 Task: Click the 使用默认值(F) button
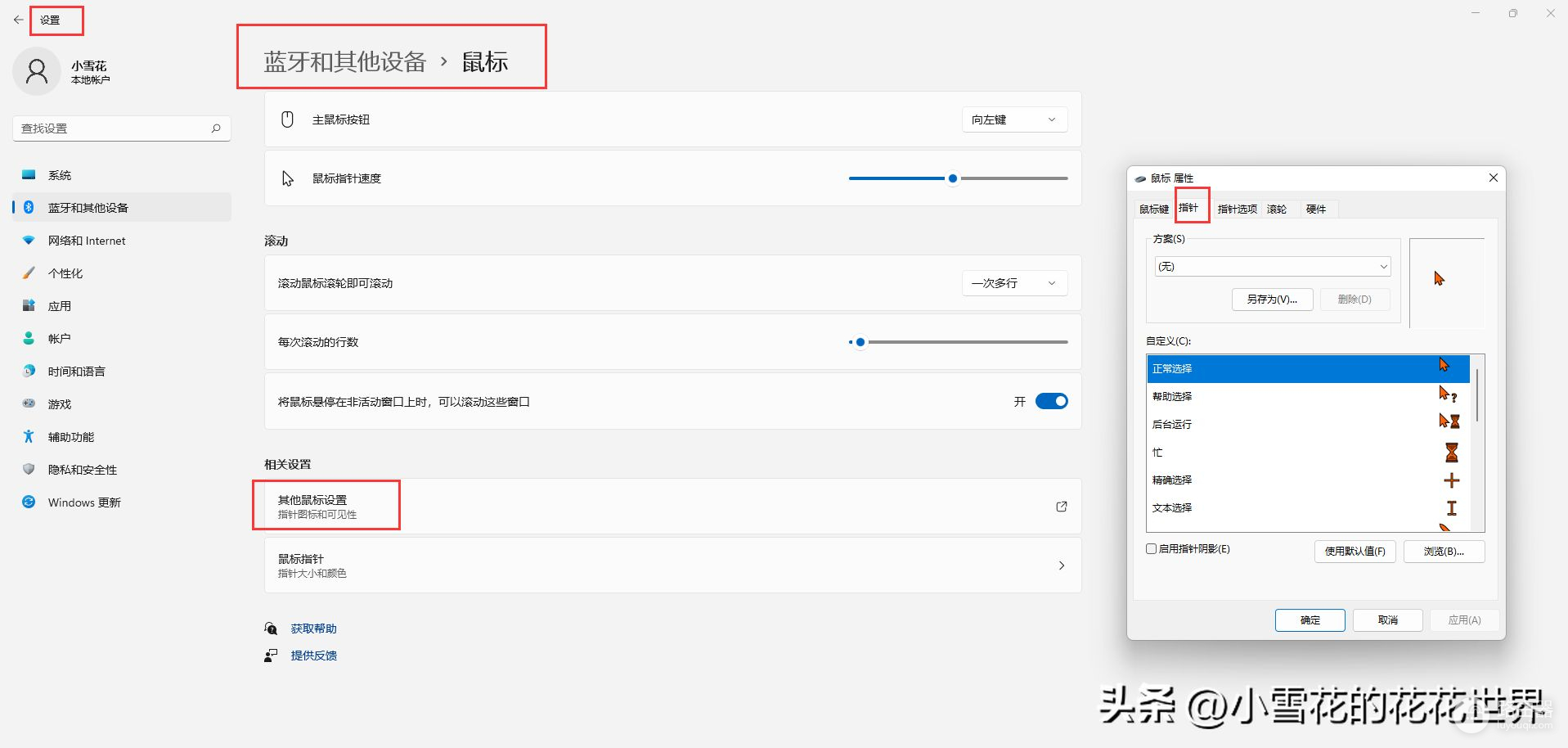[x=1355, y=552]
